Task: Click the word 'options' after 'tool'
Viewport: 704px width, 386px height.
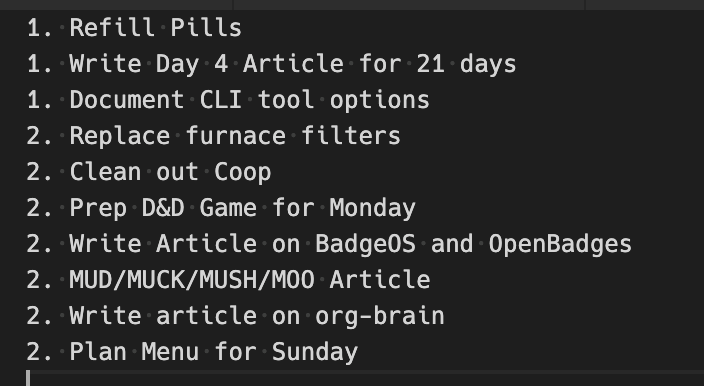Action: pos(380,101)
